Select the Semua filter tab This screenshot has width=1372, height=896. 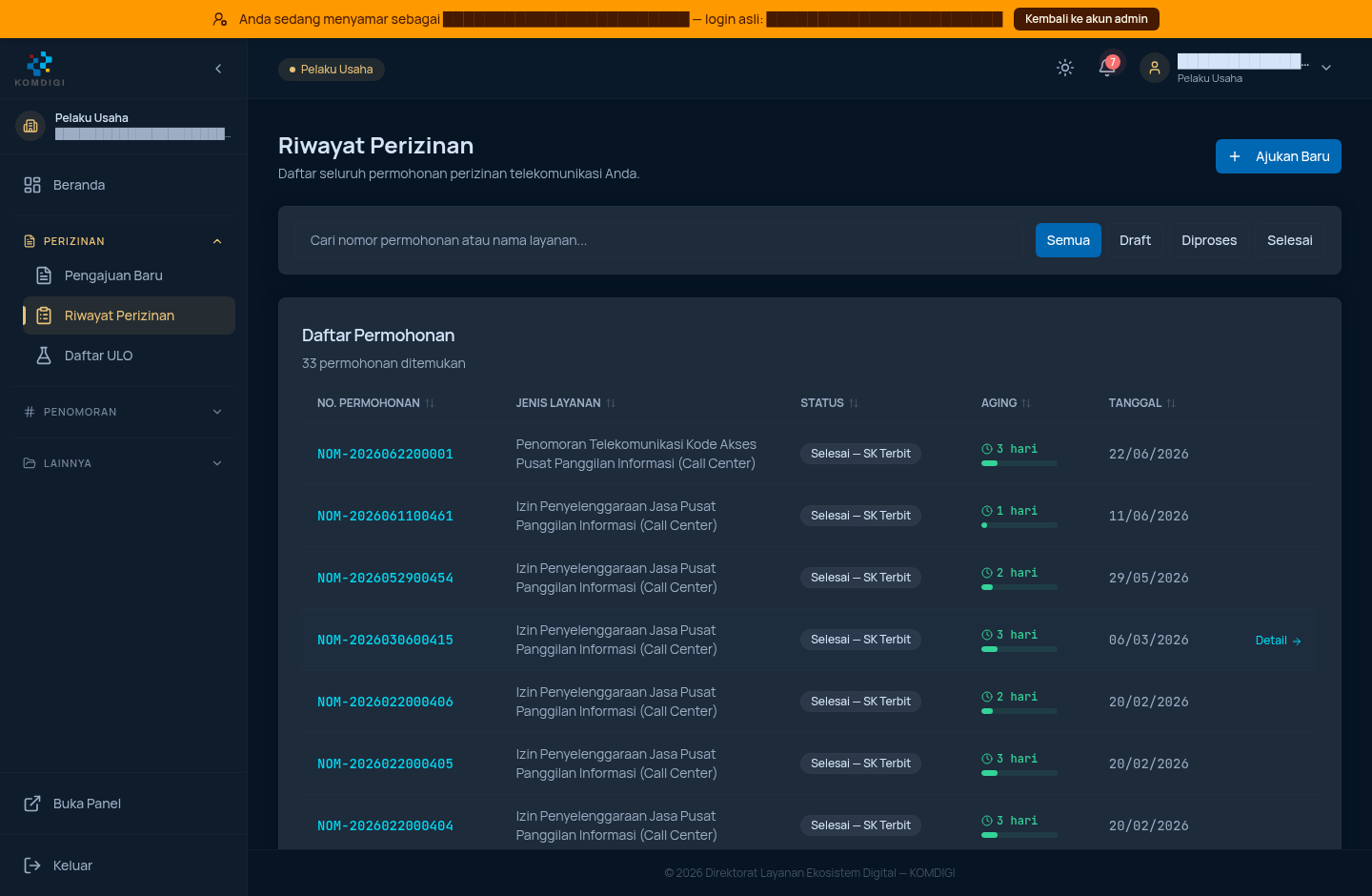pyautogui.click(x=1068, y=240)
